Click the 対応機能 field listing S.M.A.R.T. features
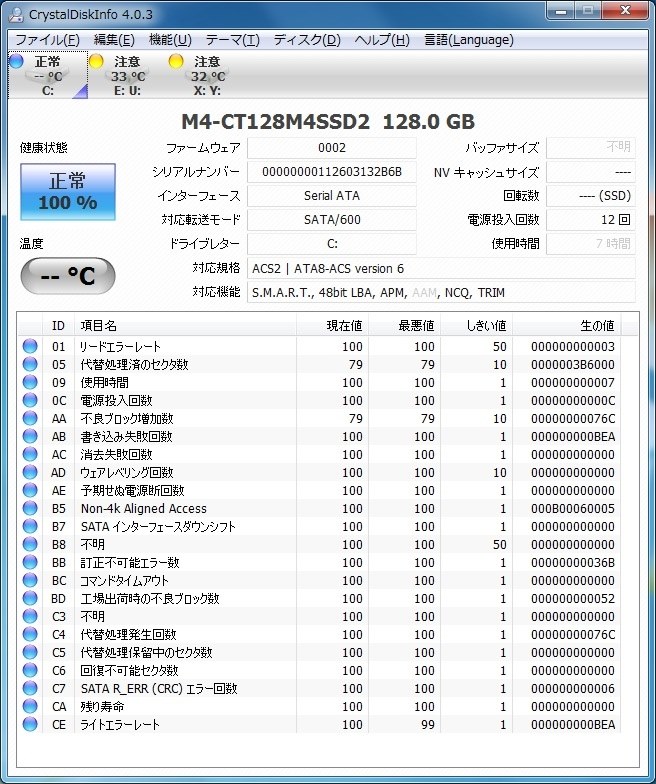Image resolution: width=656 pixels, height=784 pixels. 442,292
